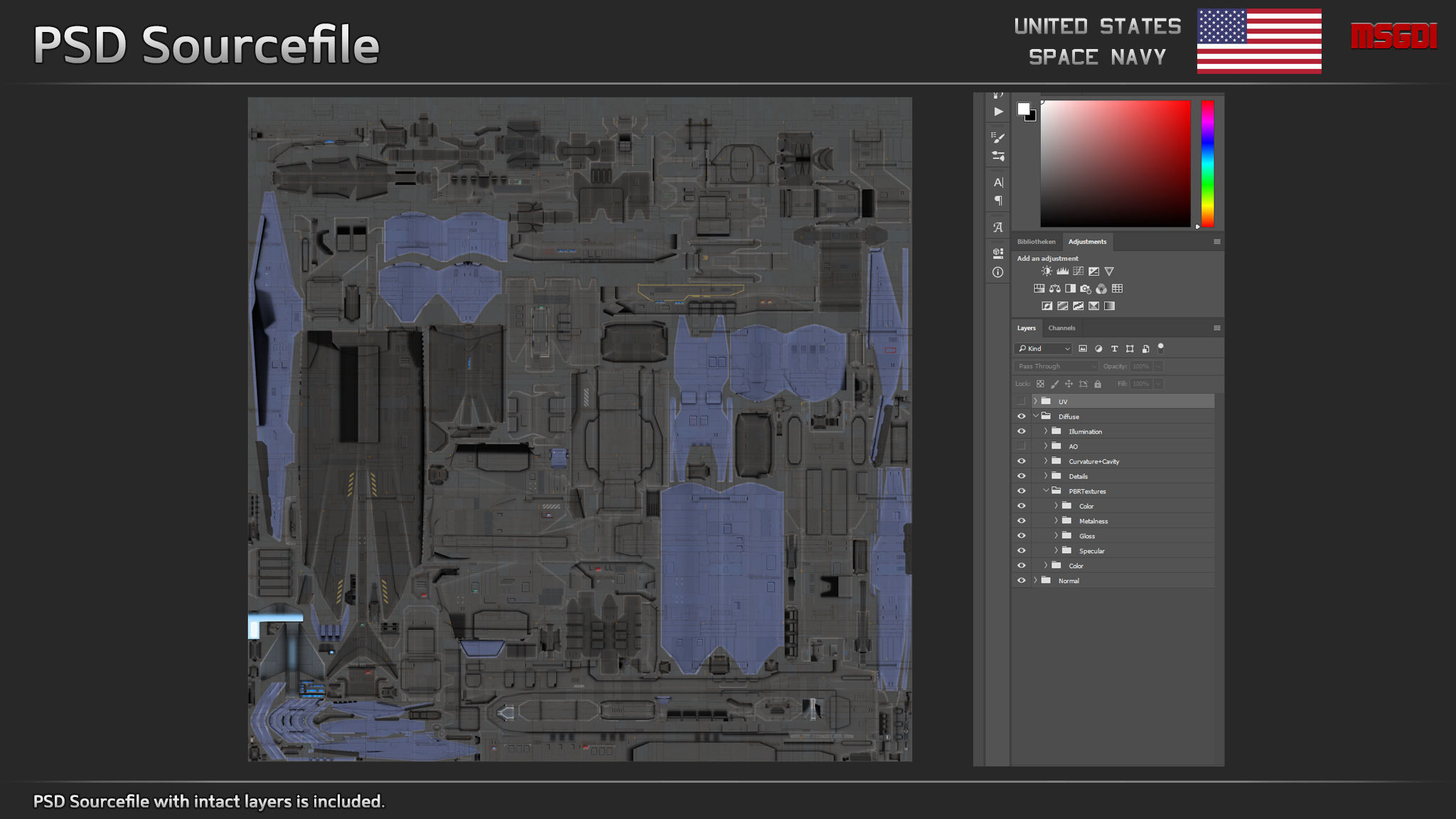Add a Levels adjustment layer
1456x819 pixels.
click(x=1062, y=271)
